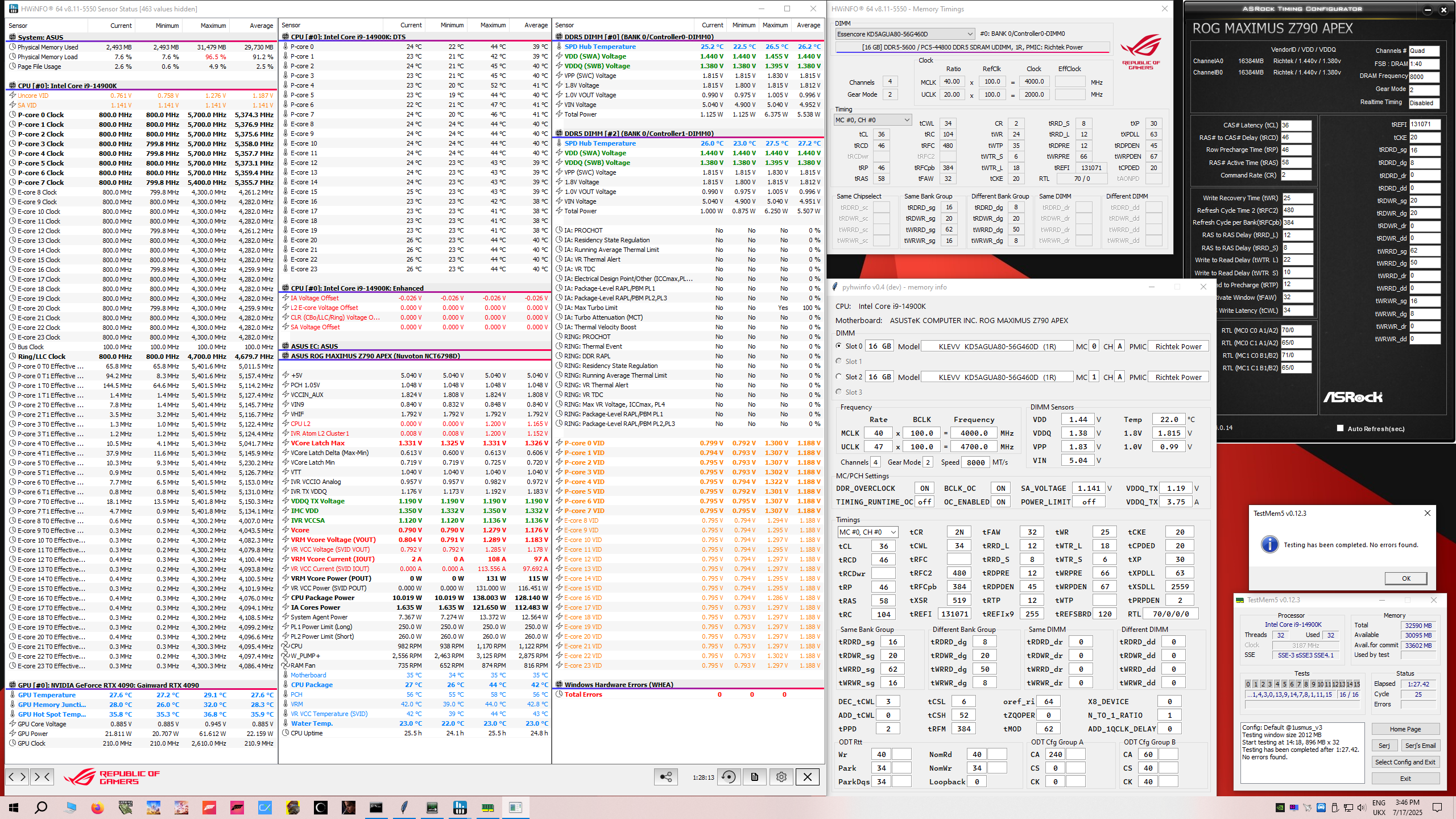This screenshot has height=819, width=1456.
Task: Click the TestMem5 test progress bar
Action: (1304, 705)
